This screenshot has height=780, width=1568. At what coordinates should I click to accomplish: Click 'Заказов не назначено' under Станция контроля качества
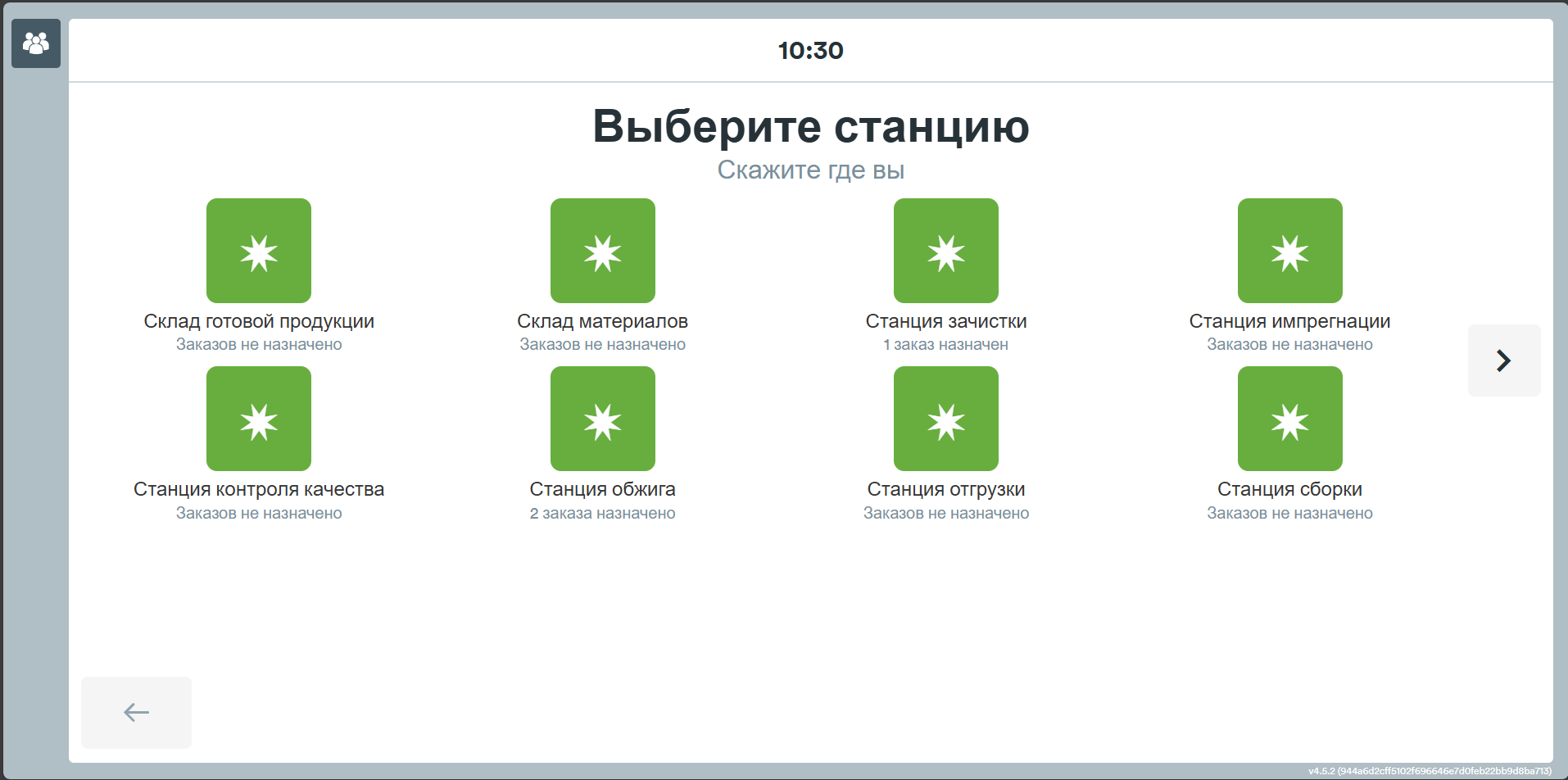click(259, 514)
